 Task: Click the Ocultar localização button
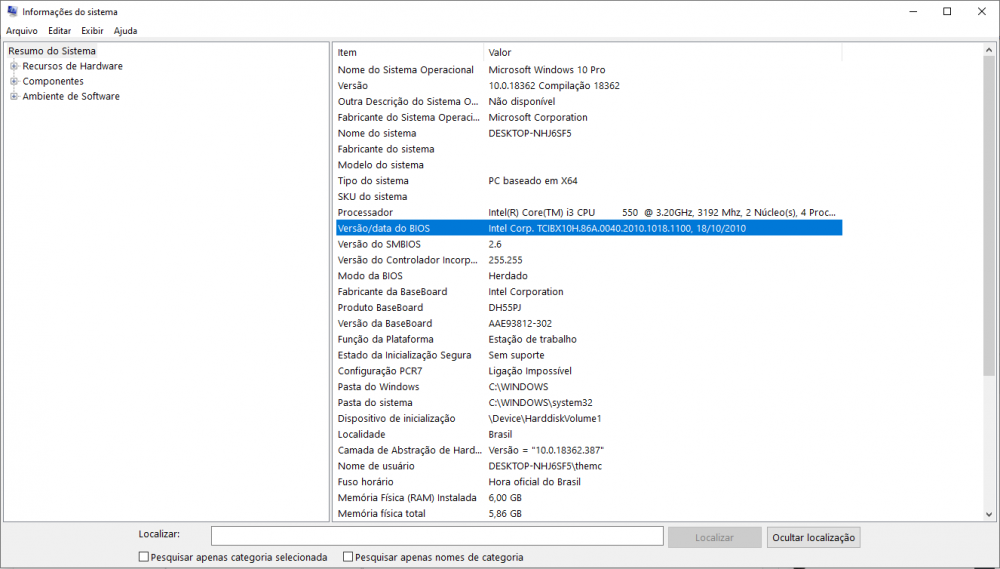[x=813, y=537]
